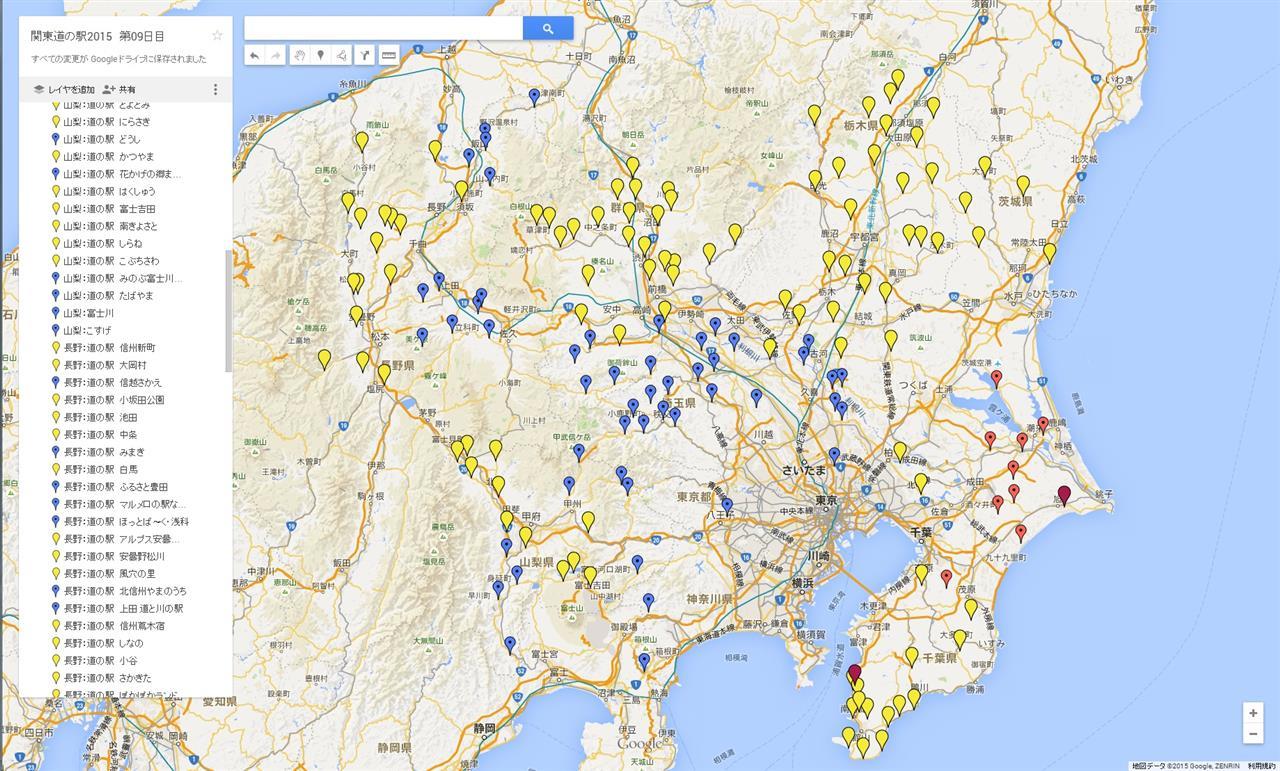The image size is (1280, 771).
Task: Select list item 道の駅 富士吉田
Action: [x=110, y=209]
